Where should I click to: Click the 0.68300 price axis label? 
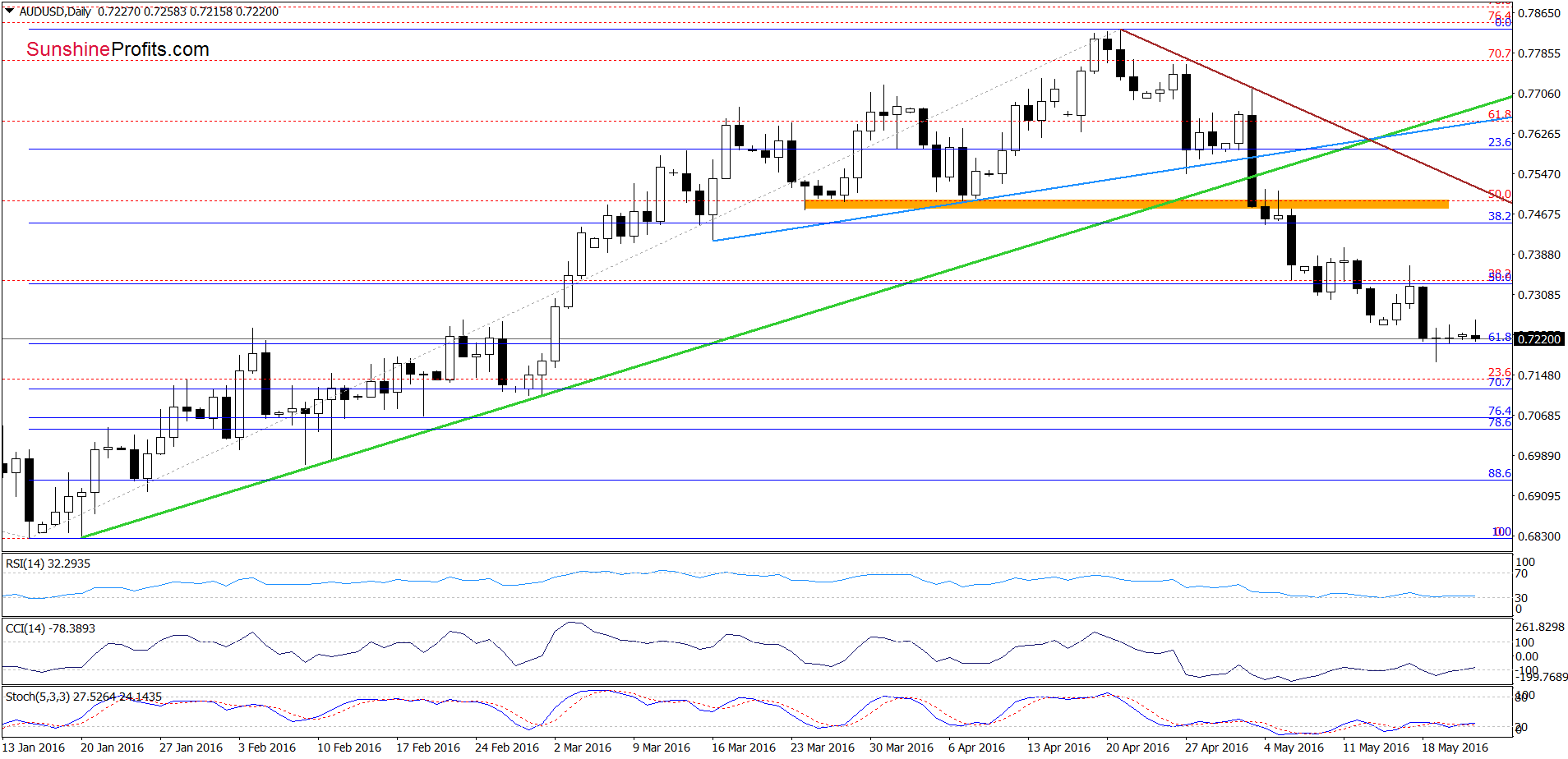pos(1538,536)
